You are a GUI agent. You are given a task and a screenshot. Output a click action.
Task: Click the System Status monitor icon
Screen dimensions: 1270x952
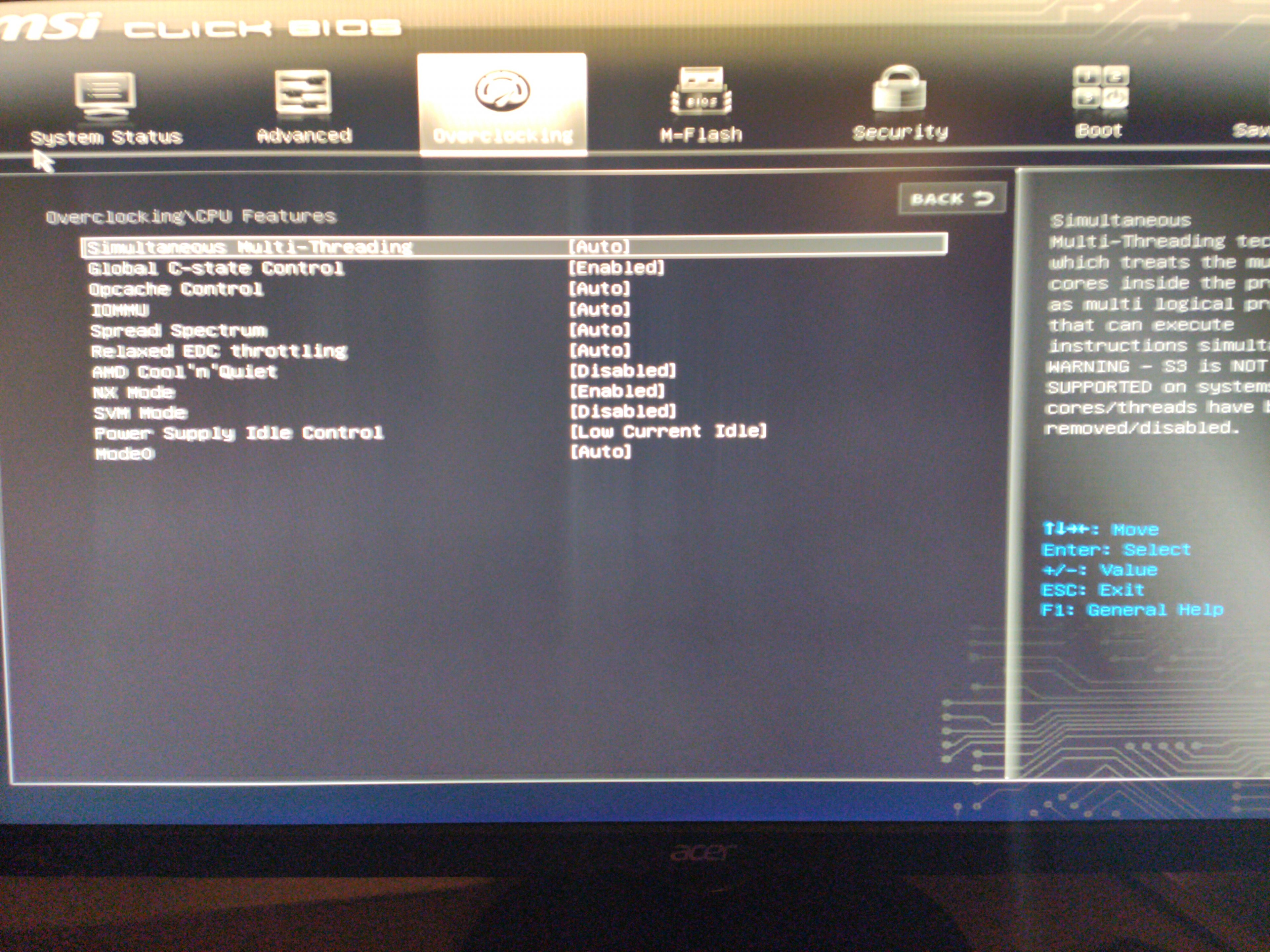pyautogui.click(x=105, y=94)
